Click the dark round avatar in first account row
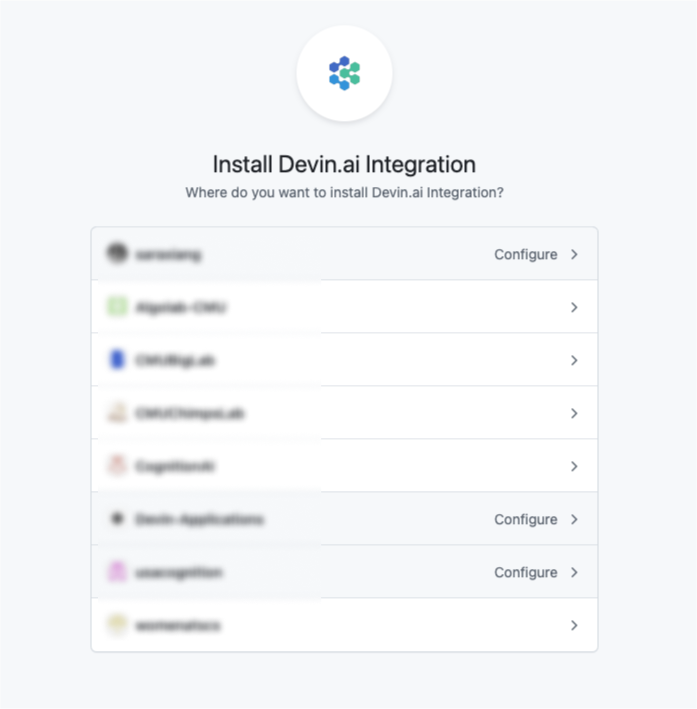Screen dimensions: 697x709 117,253
